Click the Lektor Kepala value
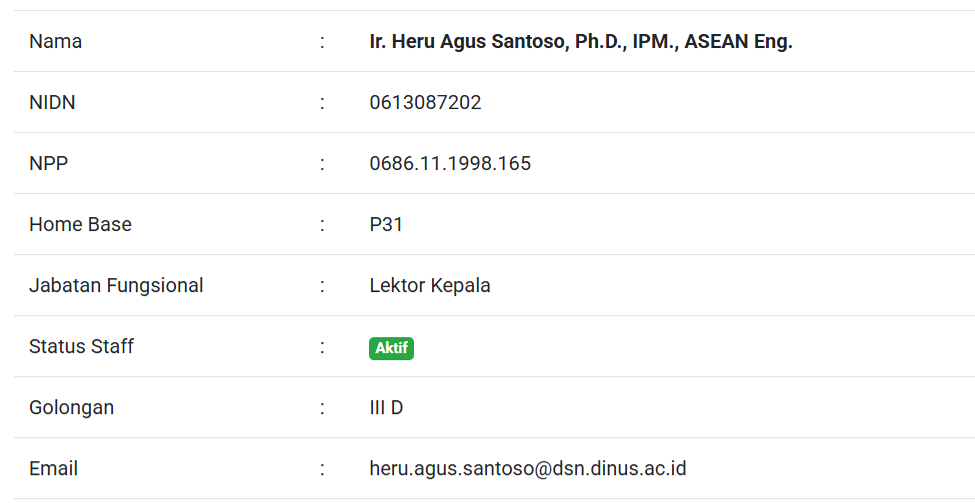The image size is (975, 503). coord(430,286)
